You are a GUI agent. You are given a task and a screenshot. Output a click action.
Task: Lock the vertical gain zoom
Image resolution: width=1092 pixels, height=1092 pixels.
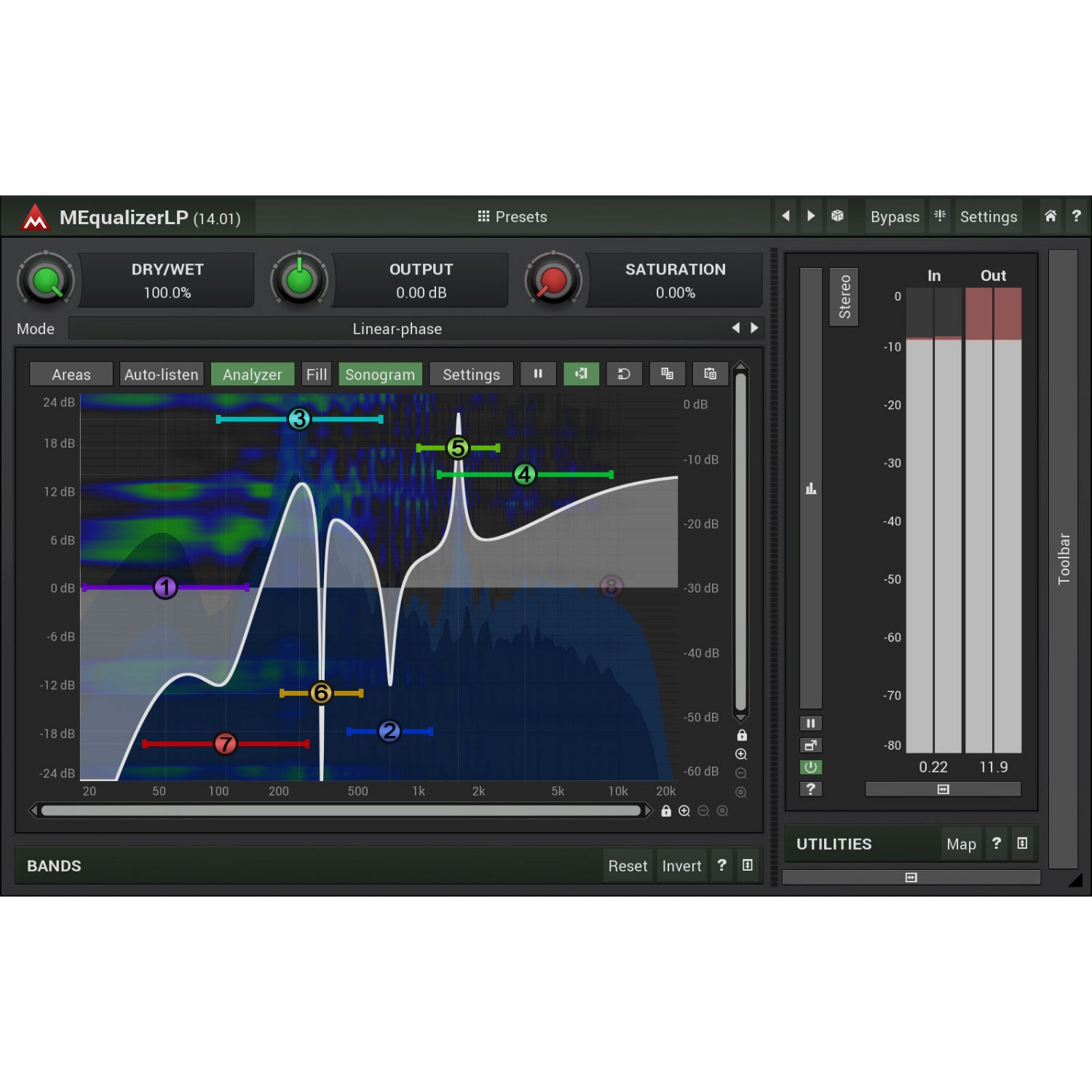tap(742, 735)
